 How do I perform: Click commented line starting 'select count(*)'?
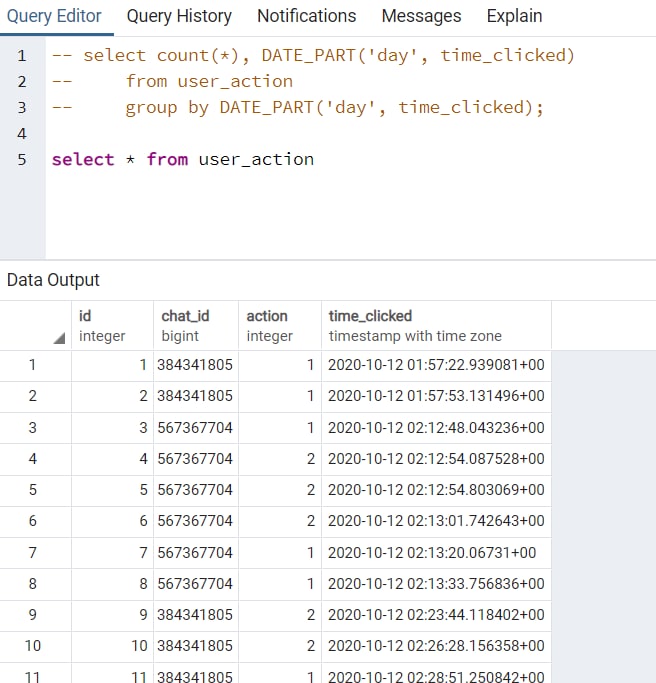(314, 55)
